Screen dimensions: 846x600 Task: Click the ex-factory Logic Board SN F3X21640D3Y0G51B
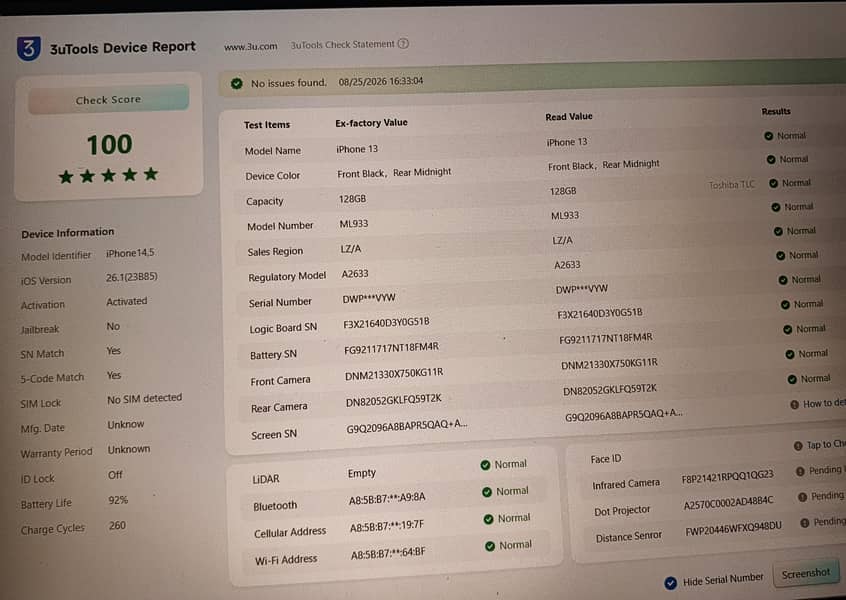tap(386, 323)
